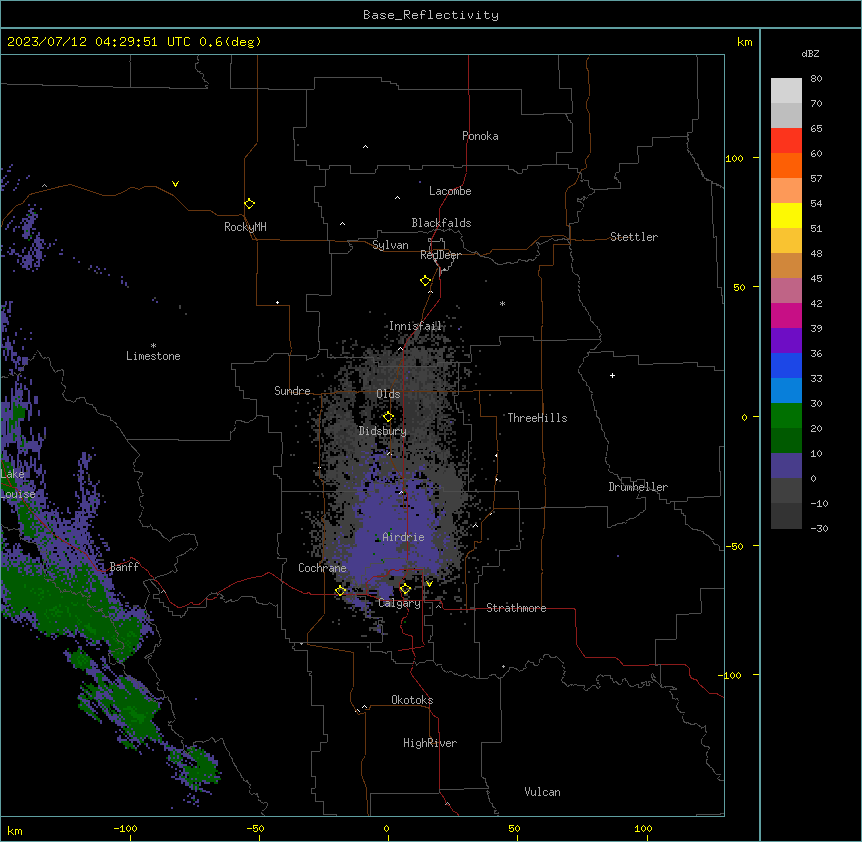Viewport: 862px width, 842px height.
Task: Click the Didsbury town label
Action: tap(383, 431)
